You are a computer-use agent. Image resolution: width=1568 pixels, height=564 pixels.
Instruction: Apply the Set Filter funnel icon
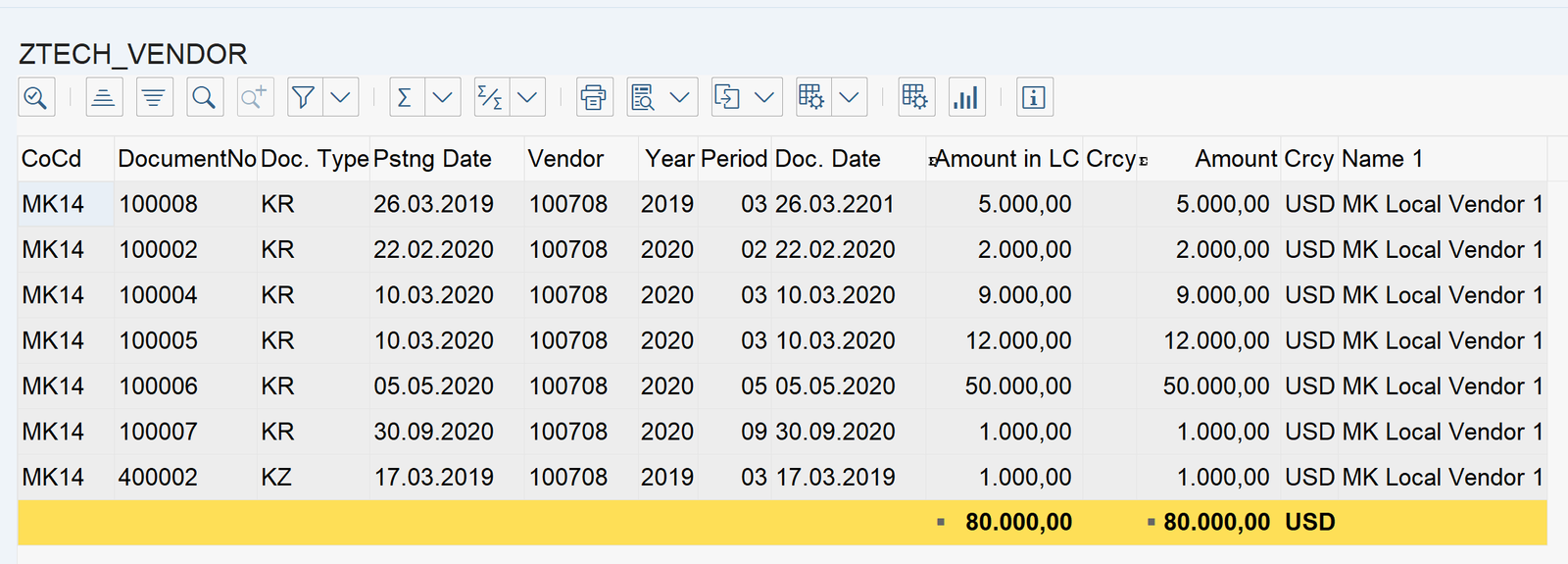coord(304,97)
